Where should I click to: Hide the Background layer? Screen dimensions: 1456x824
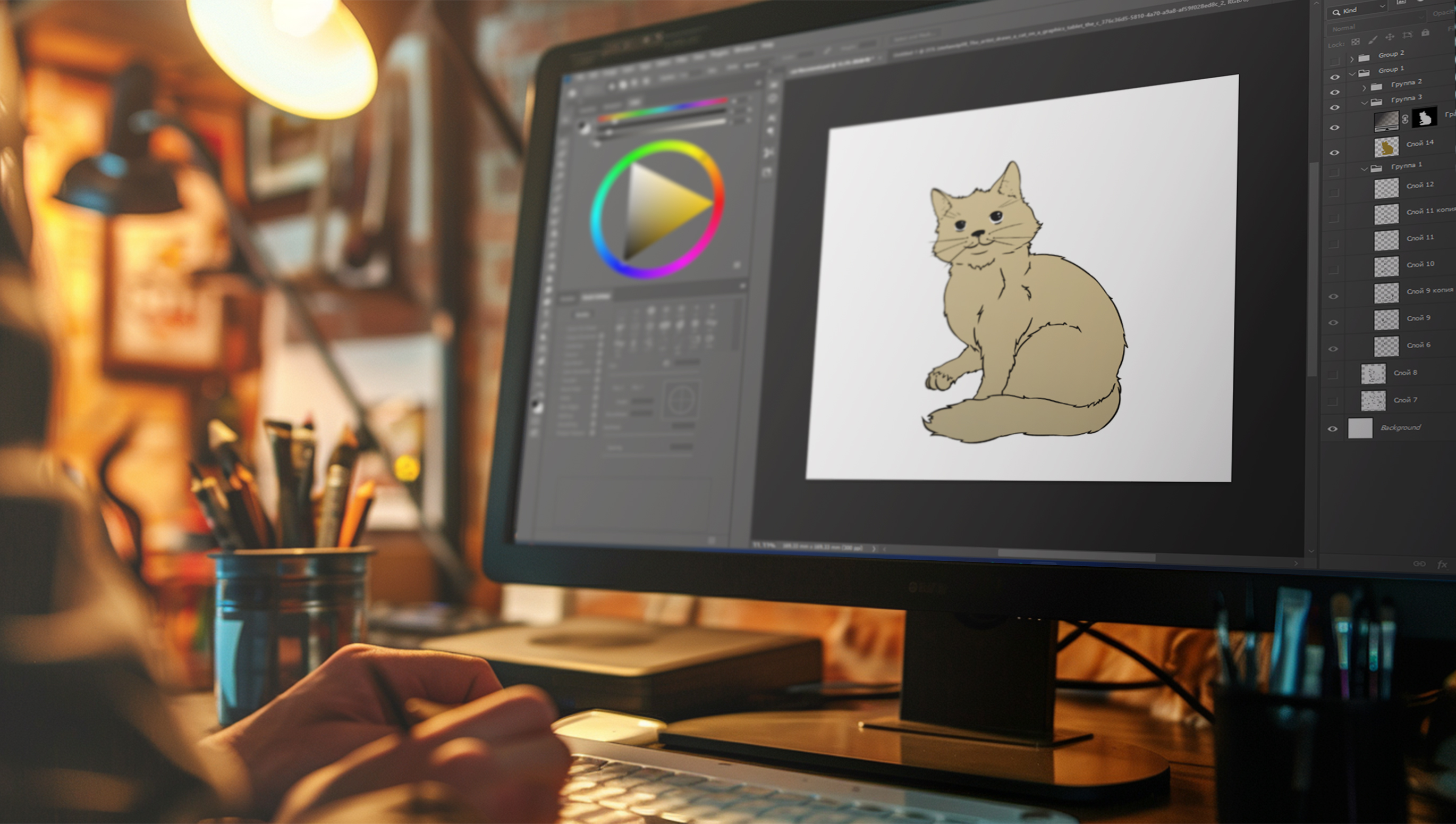1332,428
